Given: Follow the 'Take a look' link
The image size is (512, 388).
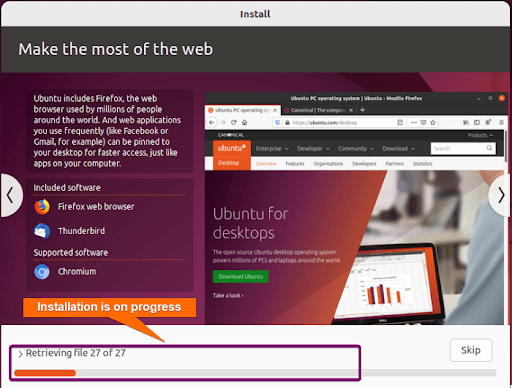Looking at the screenshot, I should tap(228, 295).
